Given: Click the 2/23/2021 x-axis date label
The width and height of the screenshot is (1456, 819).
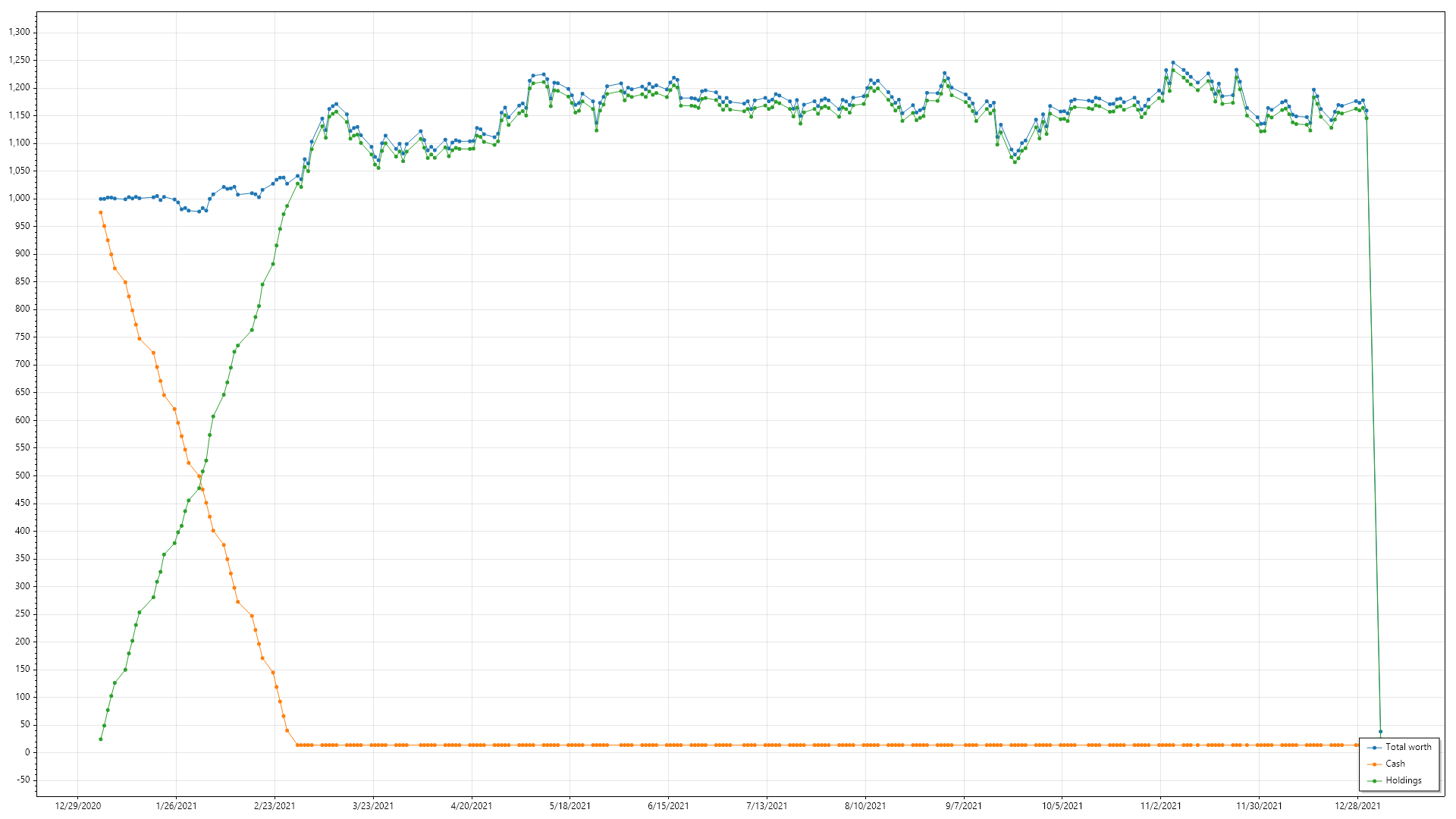Looking at the screenshot, I should (275, 806).
